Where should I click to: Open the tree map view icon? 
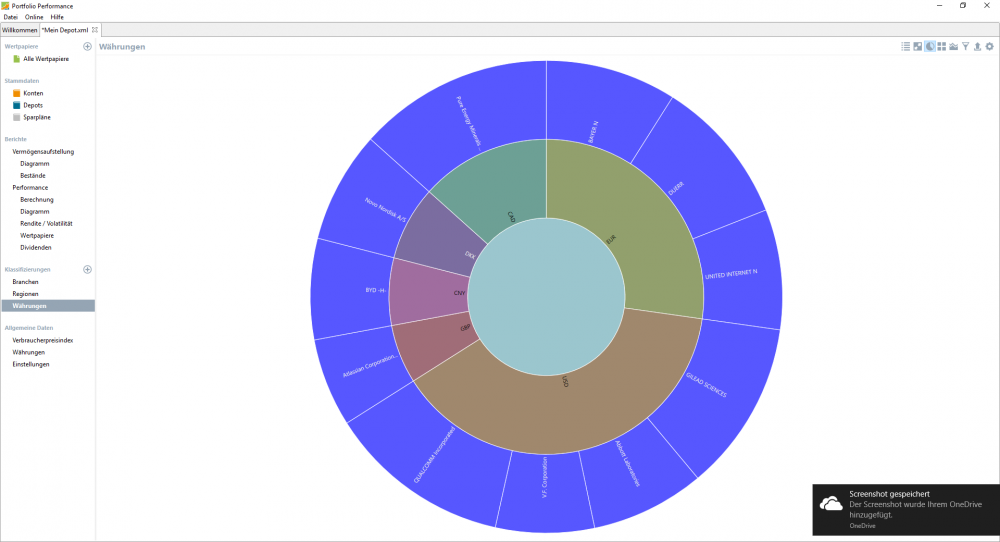pos(941,47)
